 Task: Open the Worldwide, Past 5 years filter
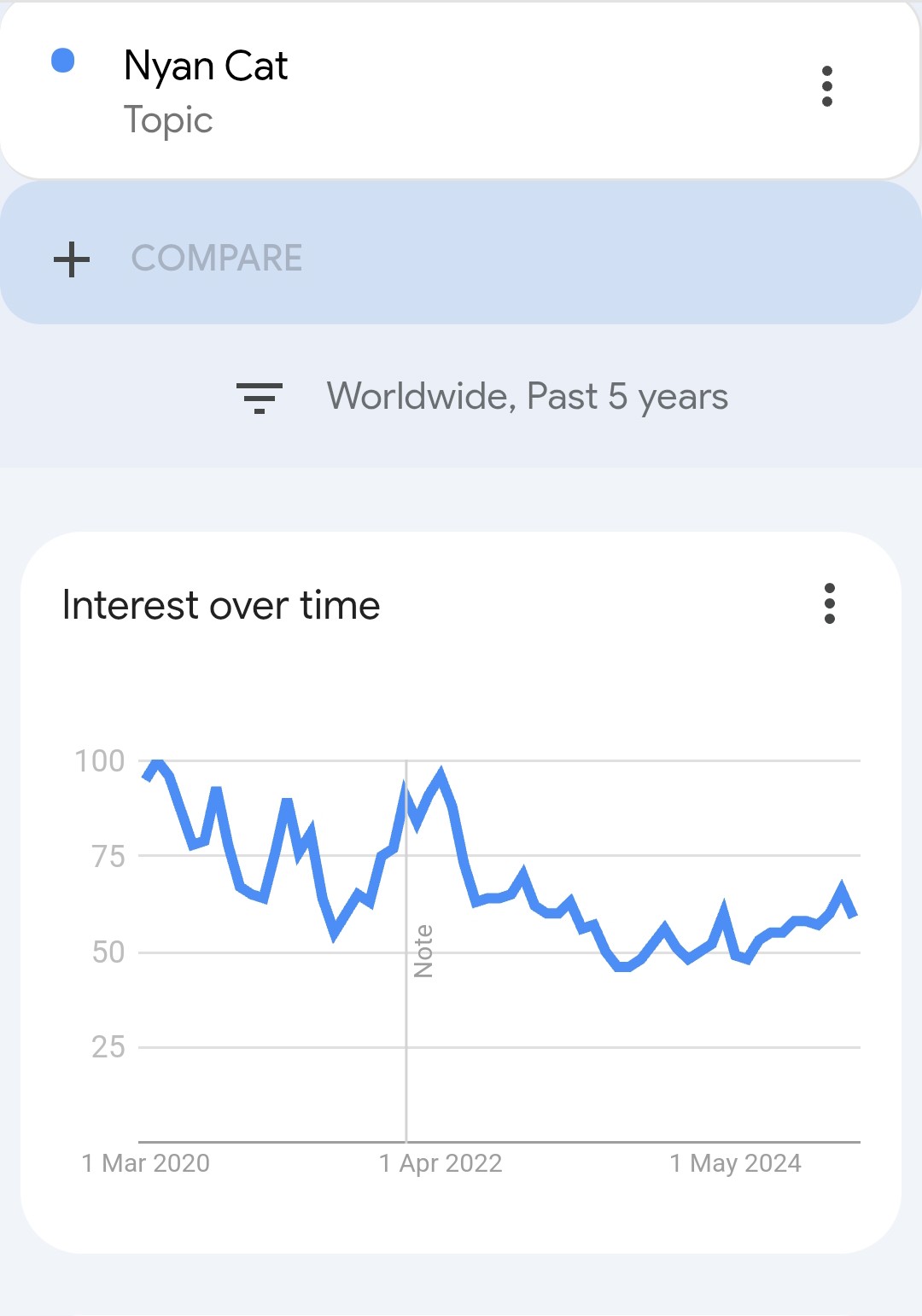click(527, 397)
